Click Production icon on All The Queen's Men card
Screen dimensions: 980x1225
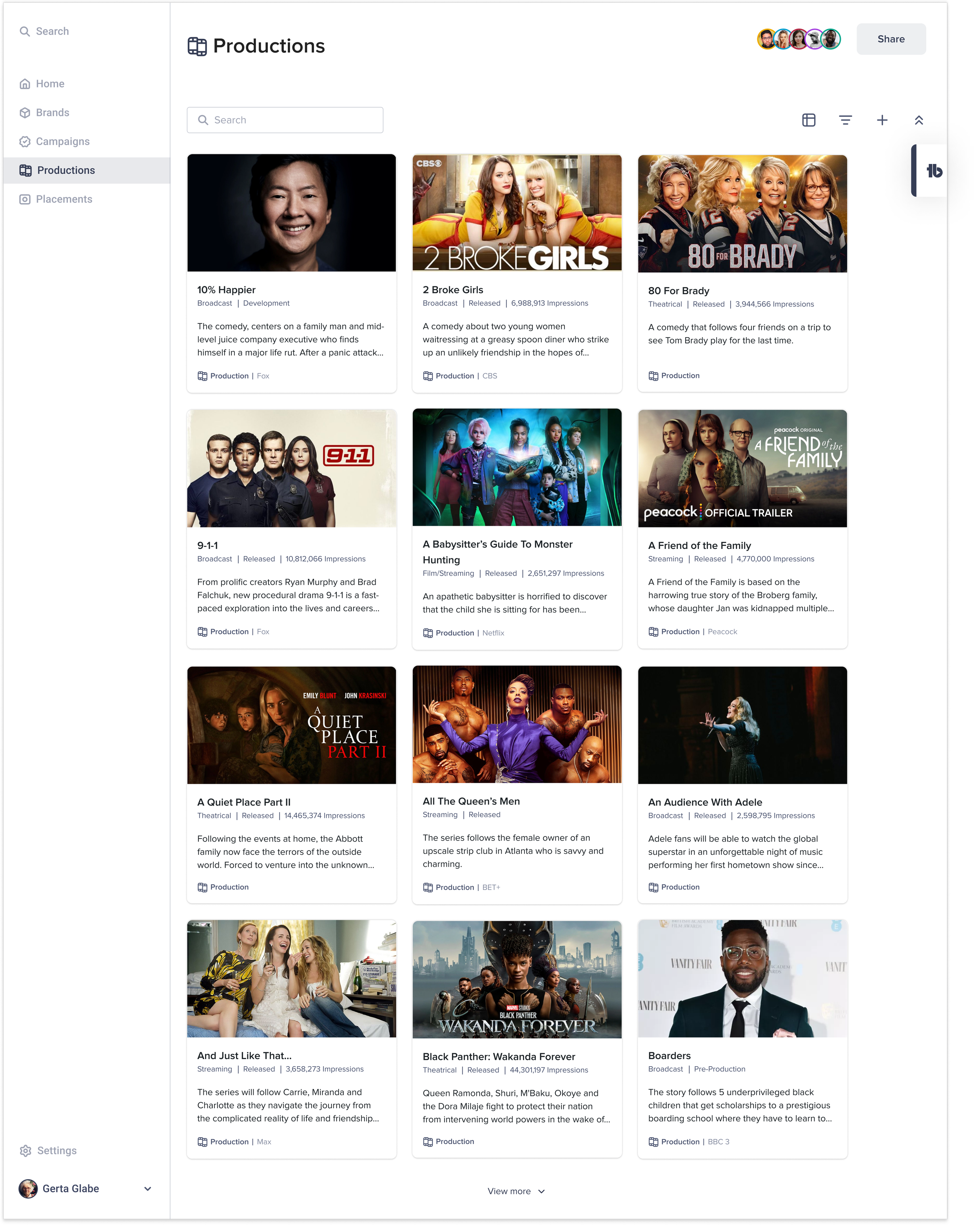(x=428, y=887)
